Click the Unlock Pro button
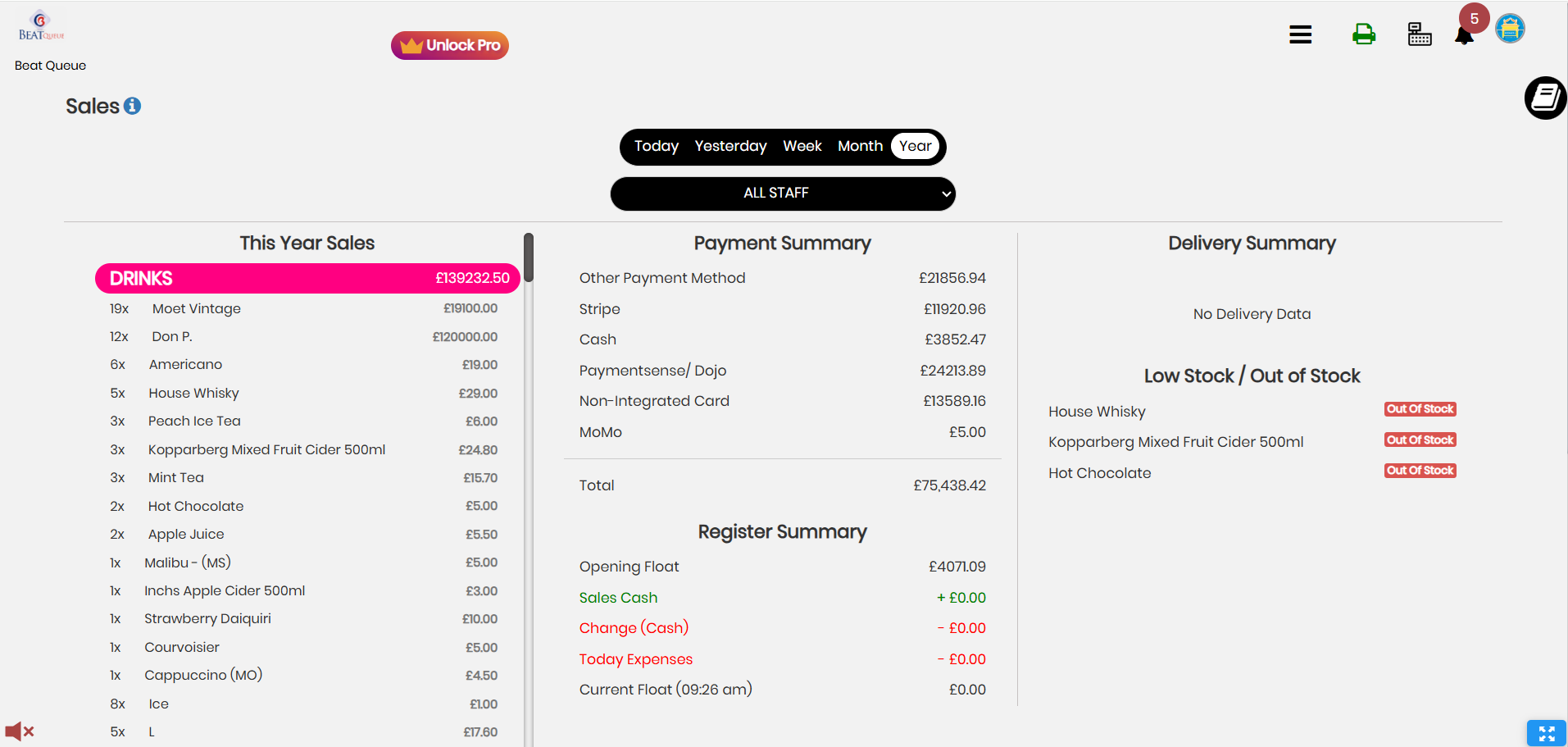Screen dimensions: 1568x747 click(450, 45)
